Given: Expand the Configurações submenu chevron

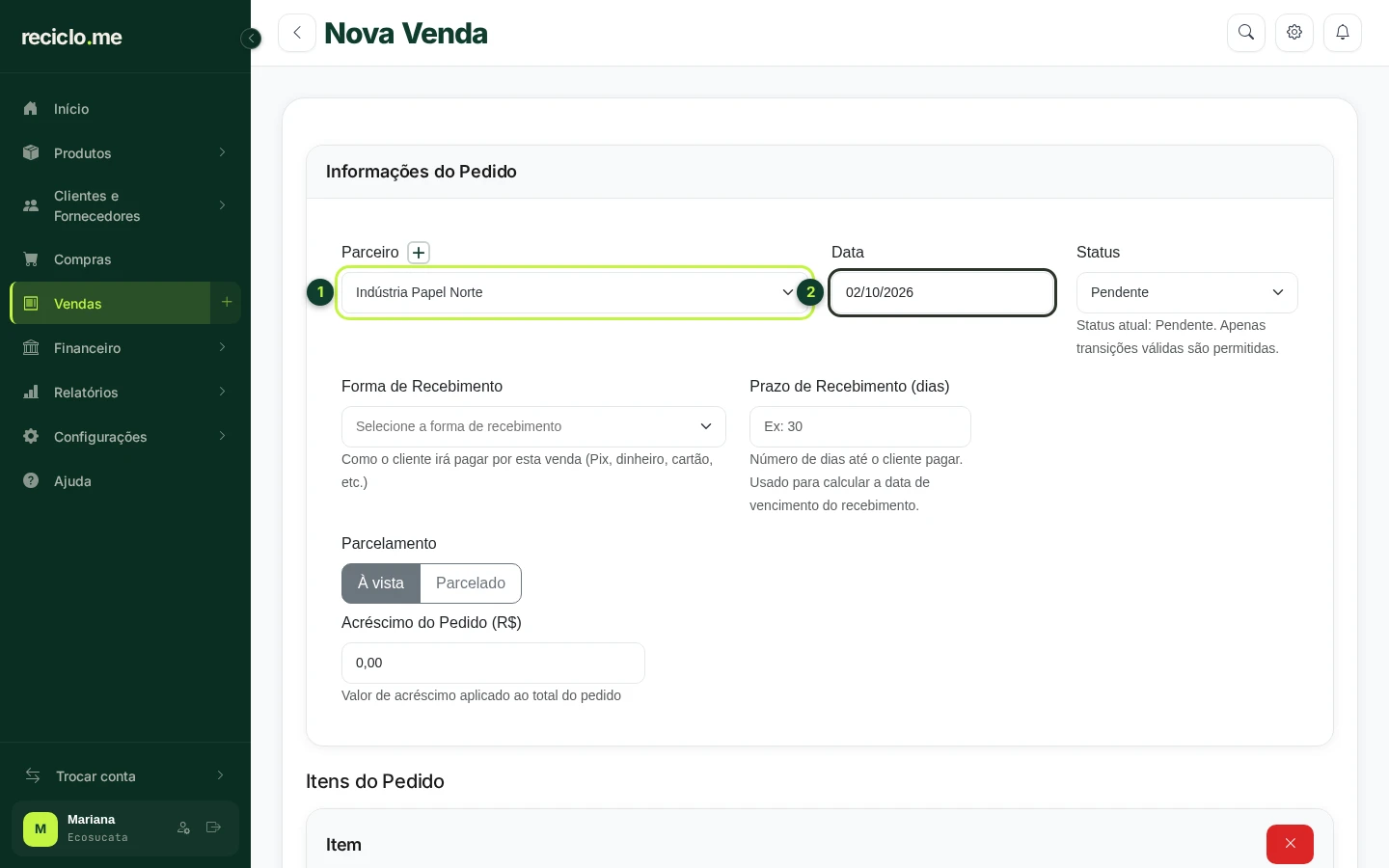Looking at the screenshot, I should pos(222,436).
